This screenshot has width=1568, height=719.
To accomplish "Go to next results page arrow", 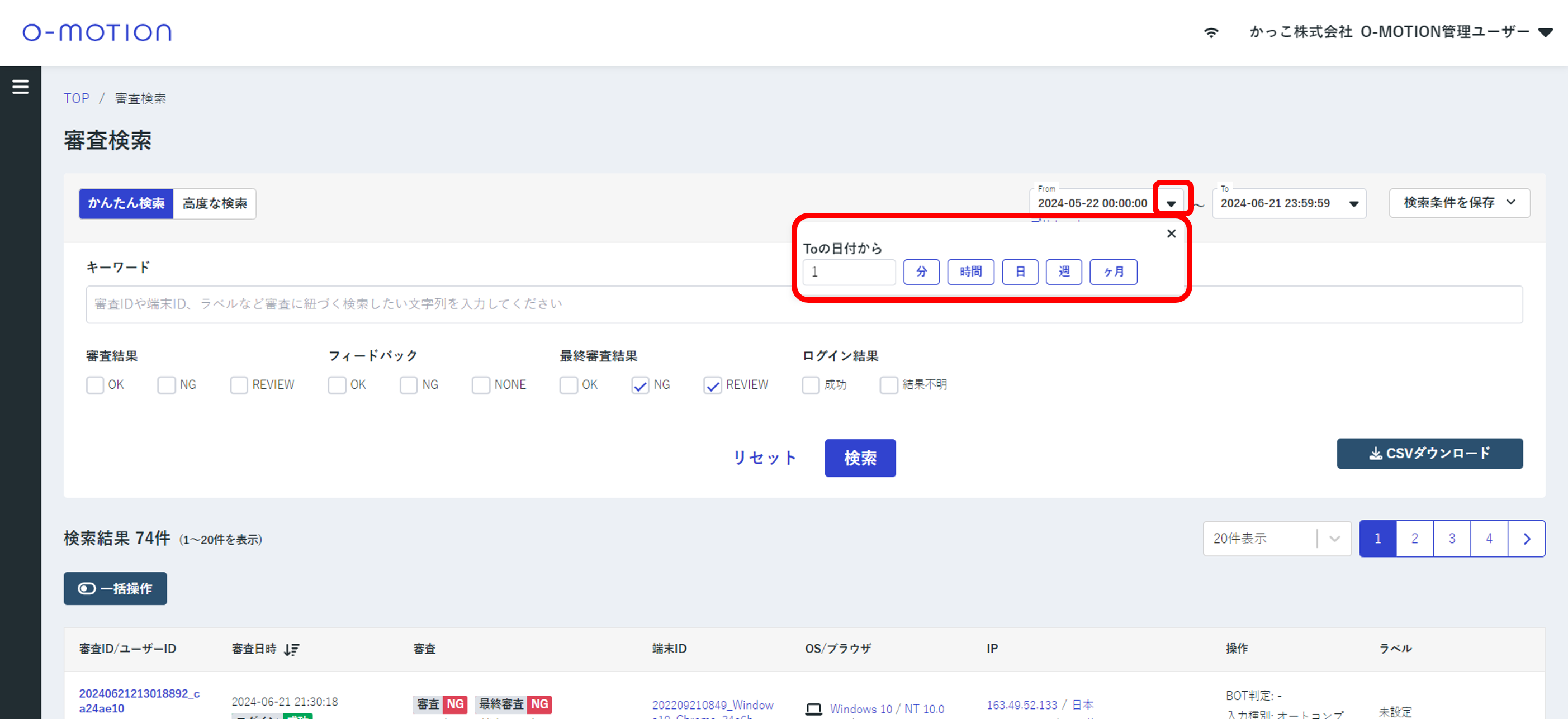I will tap(1526, 539).
